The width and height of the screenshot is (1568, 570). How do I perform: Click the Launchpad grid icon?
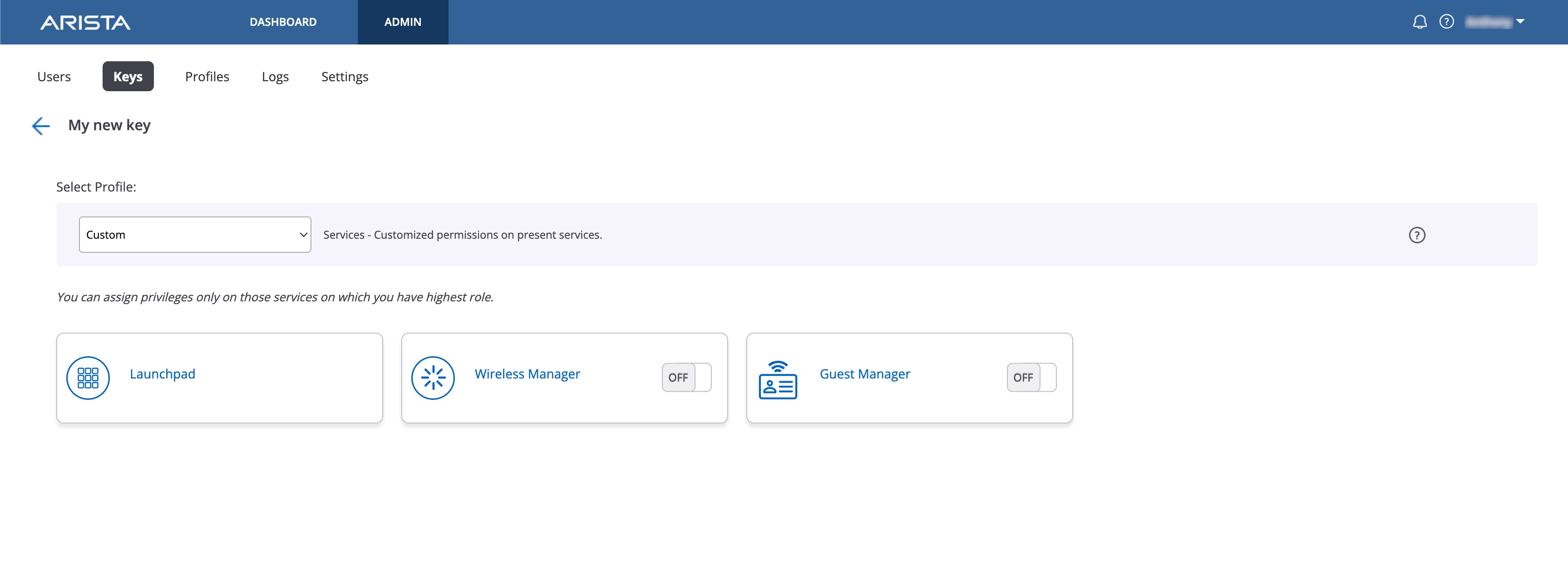[x=88, y=378]
